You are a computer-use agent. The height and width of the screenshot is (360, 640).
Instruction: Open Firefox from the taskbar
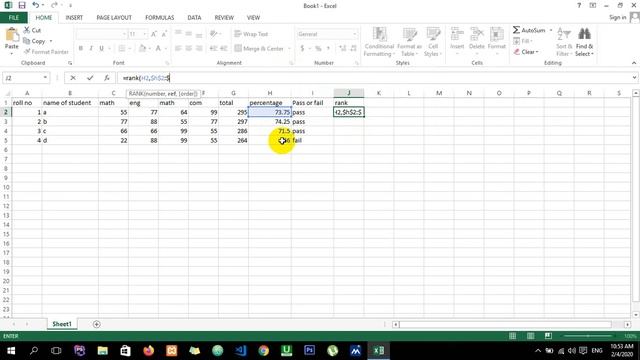(149, 351)
